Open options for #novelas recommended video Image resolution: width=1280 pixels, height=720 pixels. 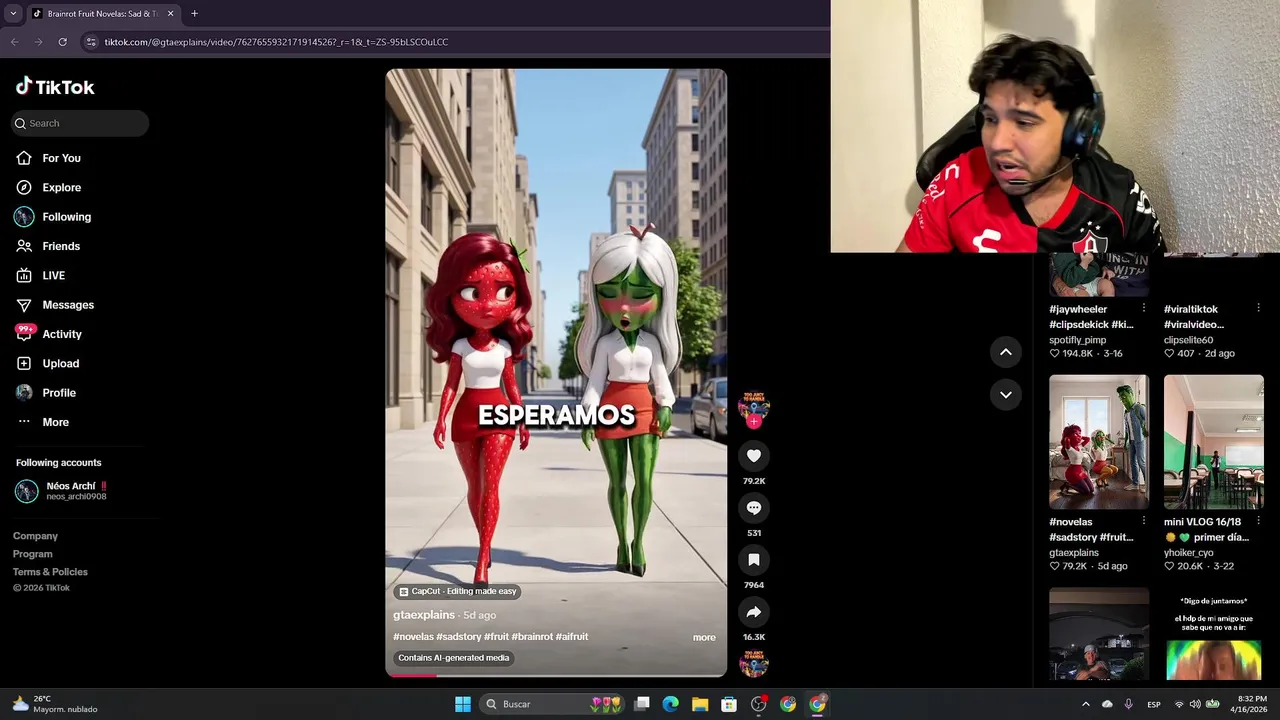1144,522
